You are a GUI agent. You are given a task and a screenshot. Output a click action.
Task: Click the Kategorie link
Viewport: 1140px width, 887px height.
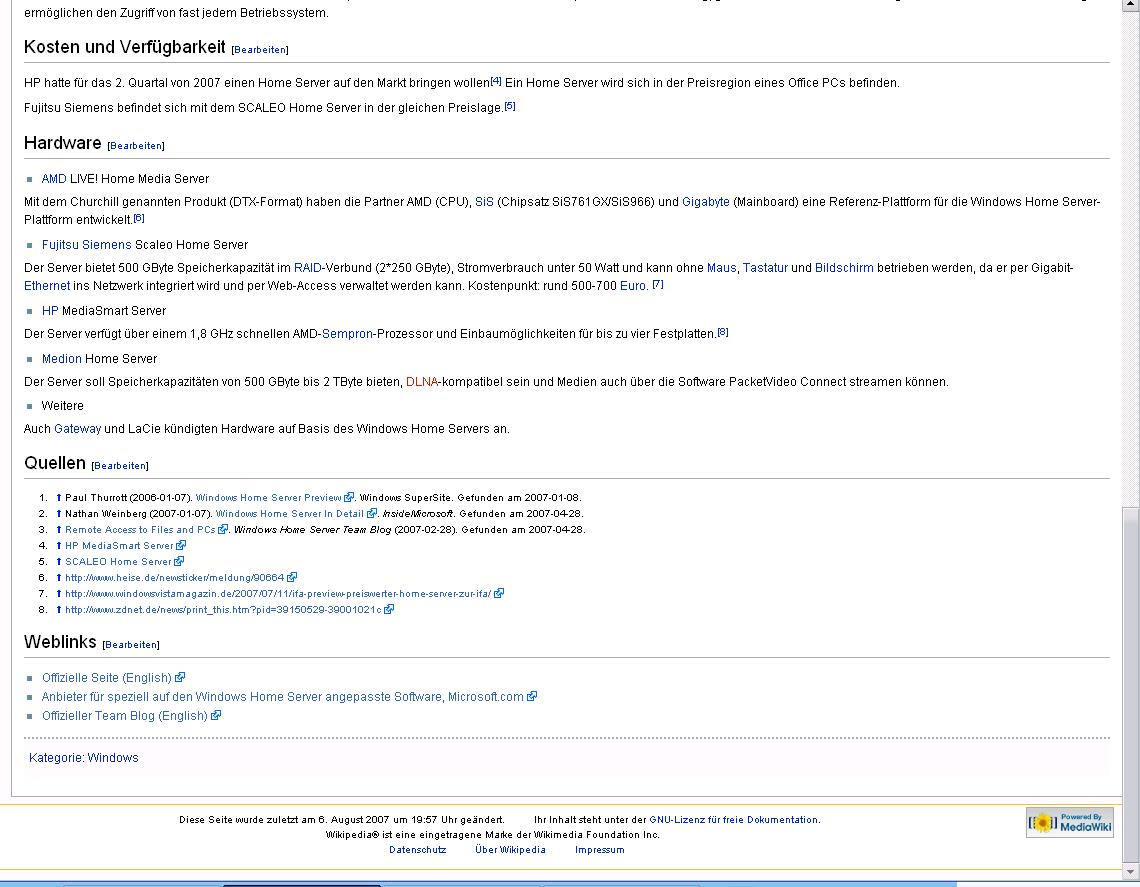pos(55,758)
